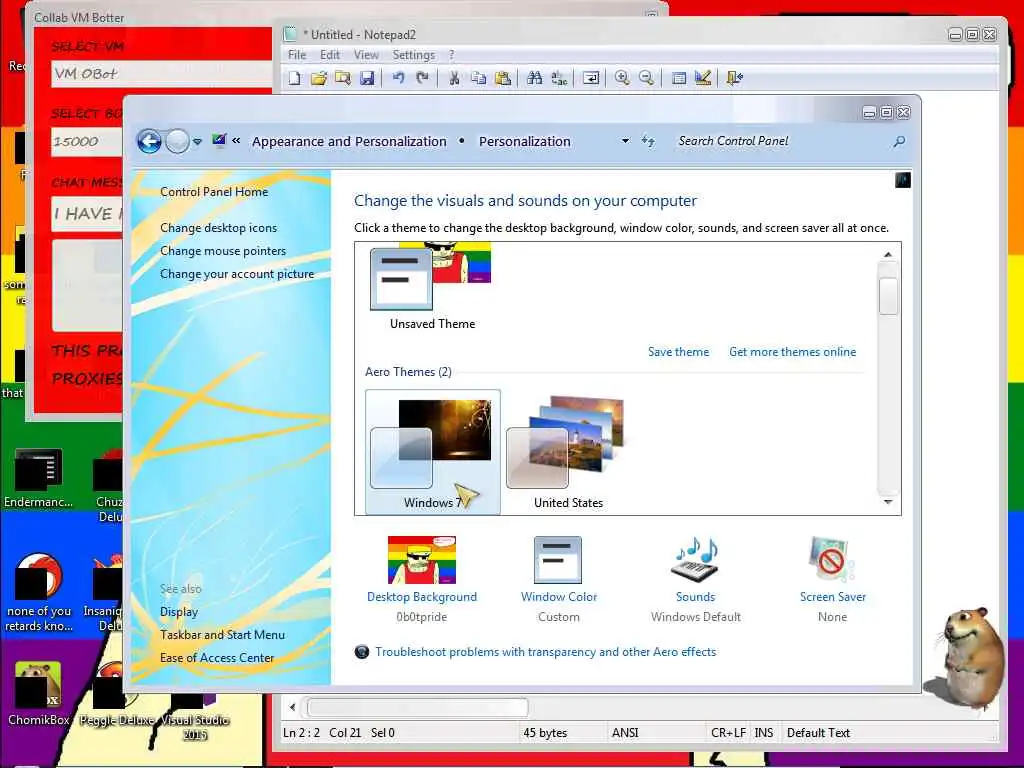Click Change mouse pointers link
The height and width of the screenshot is (768, 1024).
[x=223, y=251]
